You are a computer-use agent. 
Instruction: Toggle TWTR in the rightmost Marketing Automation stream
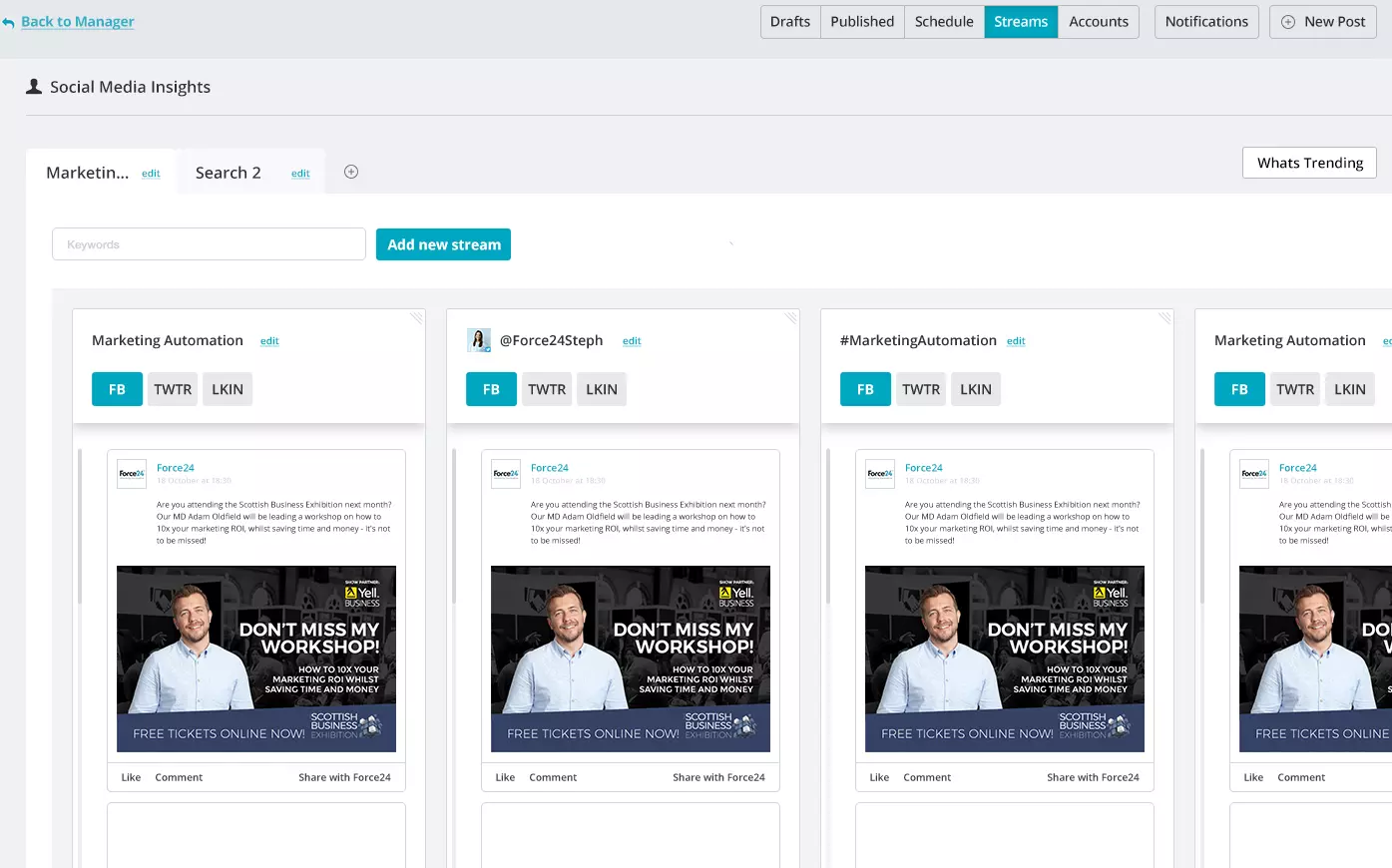[x=1295, y=389]
